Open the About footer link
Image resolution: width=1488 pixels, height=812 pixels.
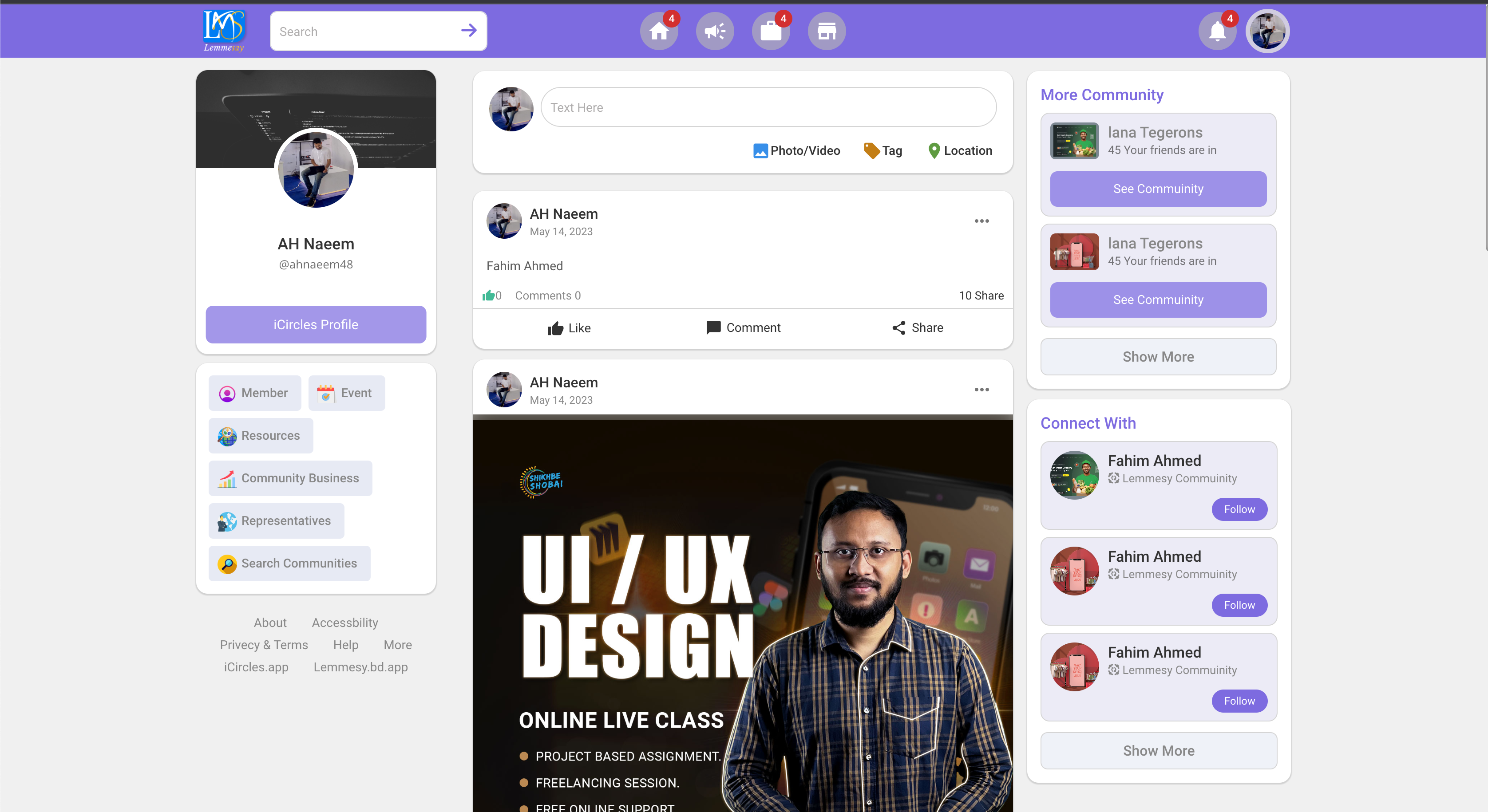pyautogui.click(x=270, y=623)
